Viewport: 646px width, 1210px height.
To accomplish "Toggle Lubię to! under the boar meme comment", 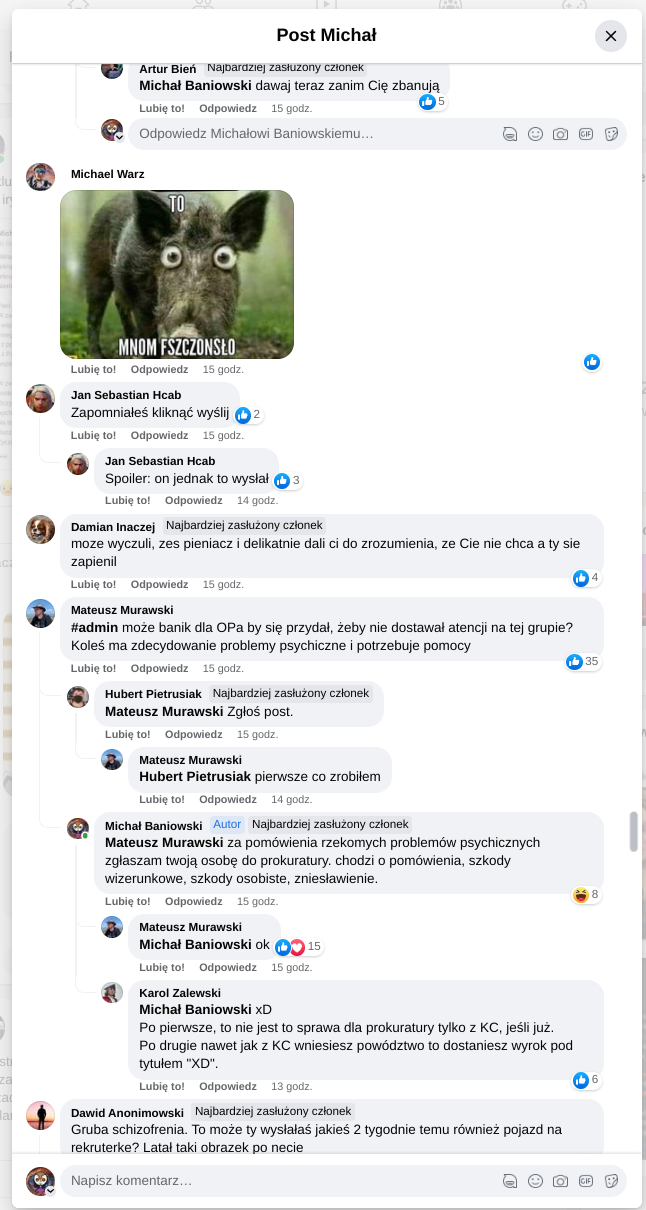I will pyautogui.click(x=93, y=369).
